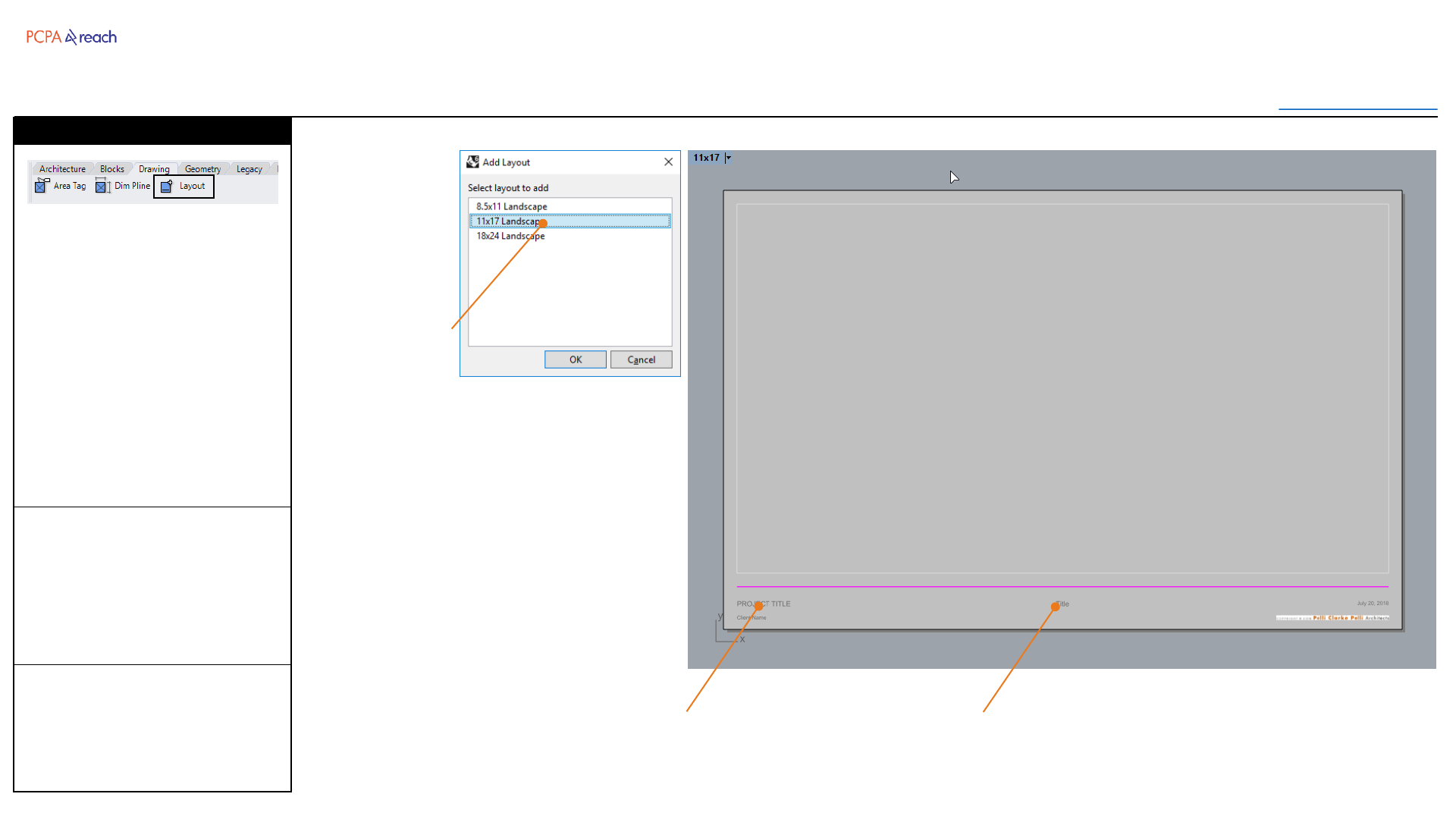Click the Area Tag tool icon

click(x=42, y=186)
